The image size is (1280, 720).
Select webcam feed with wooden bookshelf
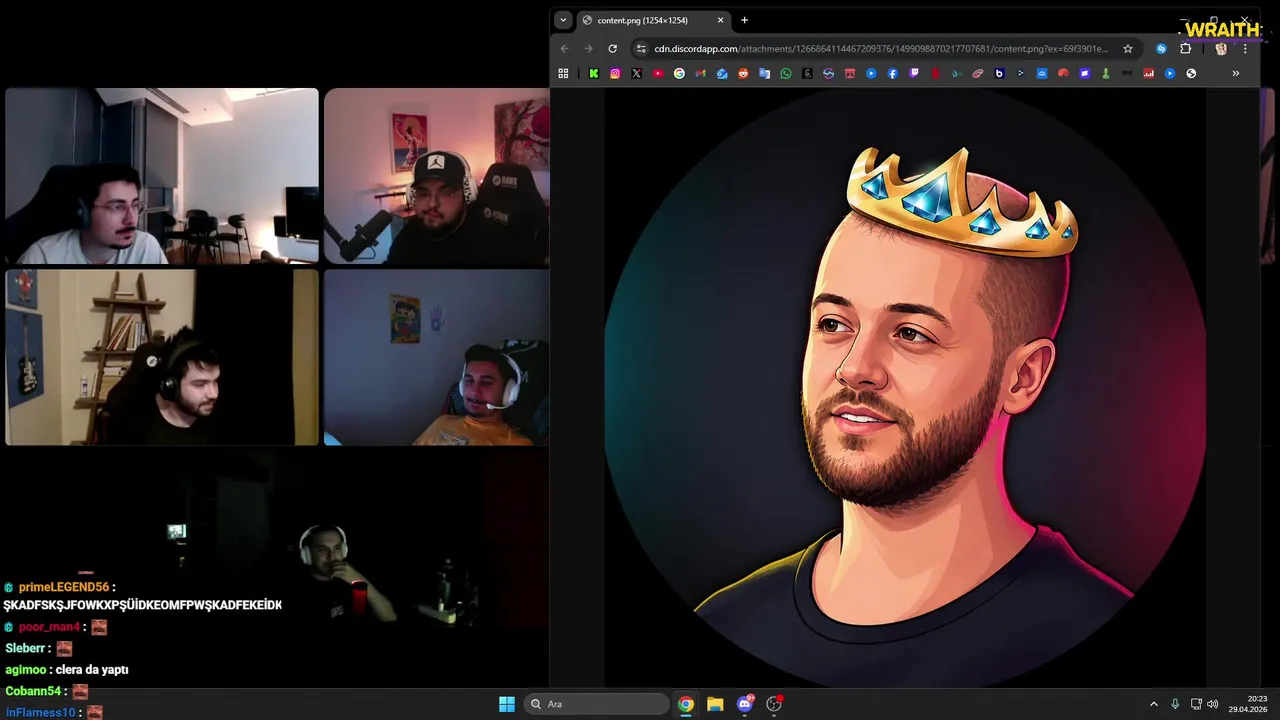[x=162, y=357]
